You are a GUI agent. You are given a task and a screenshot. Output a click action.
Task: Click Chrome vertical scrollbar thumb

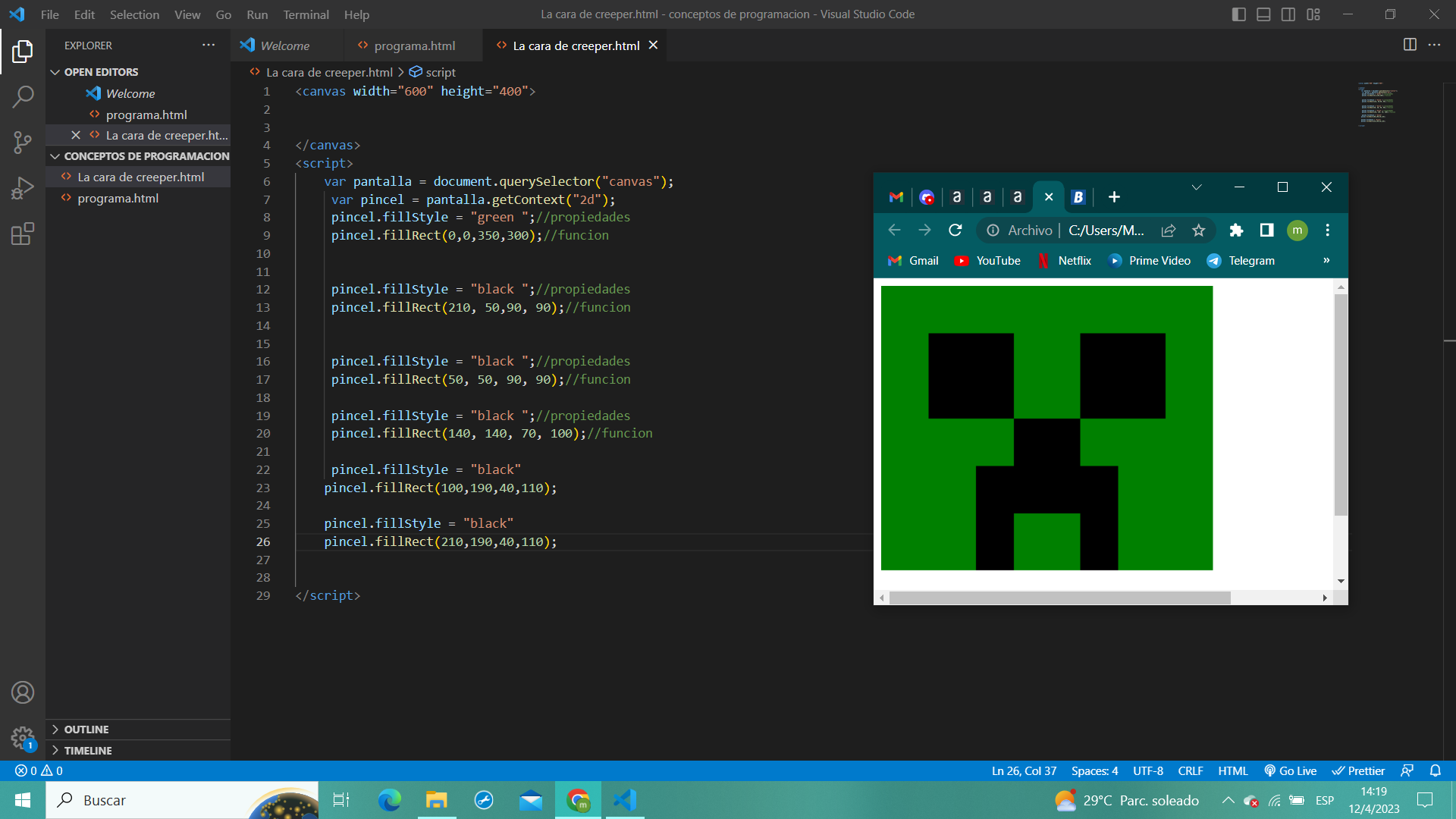pyautogui.click(x=1341, y=405)
